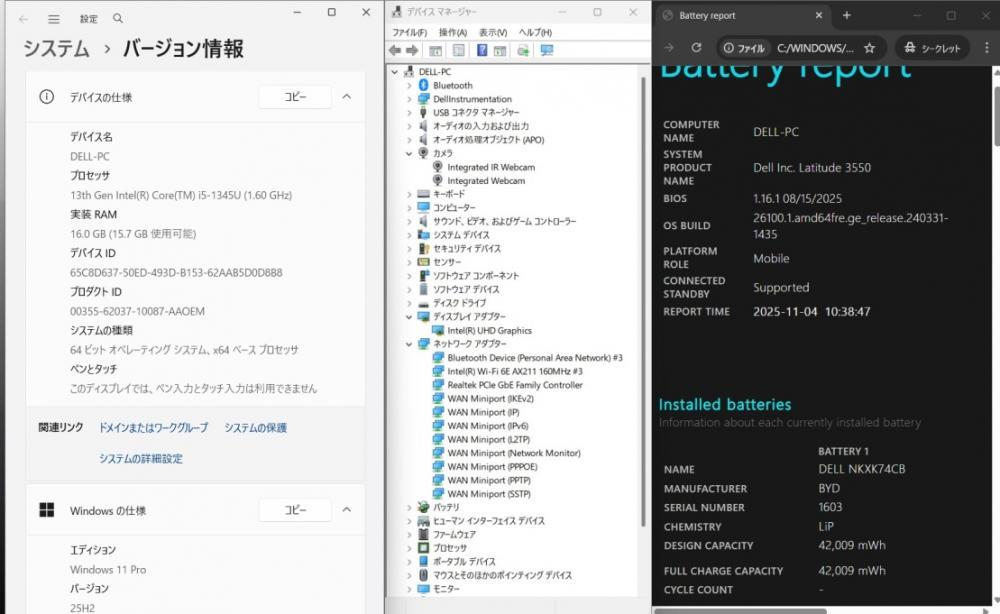Viewport: 1000px width, 614px height.
Task: Collapse the DELL-PC root node
Action: click(x=395, y=72)
